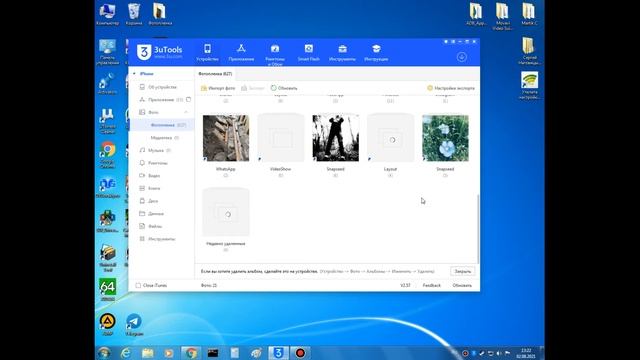
Task: Open Компьютер icon on desktop
Action: coord(107,14)
